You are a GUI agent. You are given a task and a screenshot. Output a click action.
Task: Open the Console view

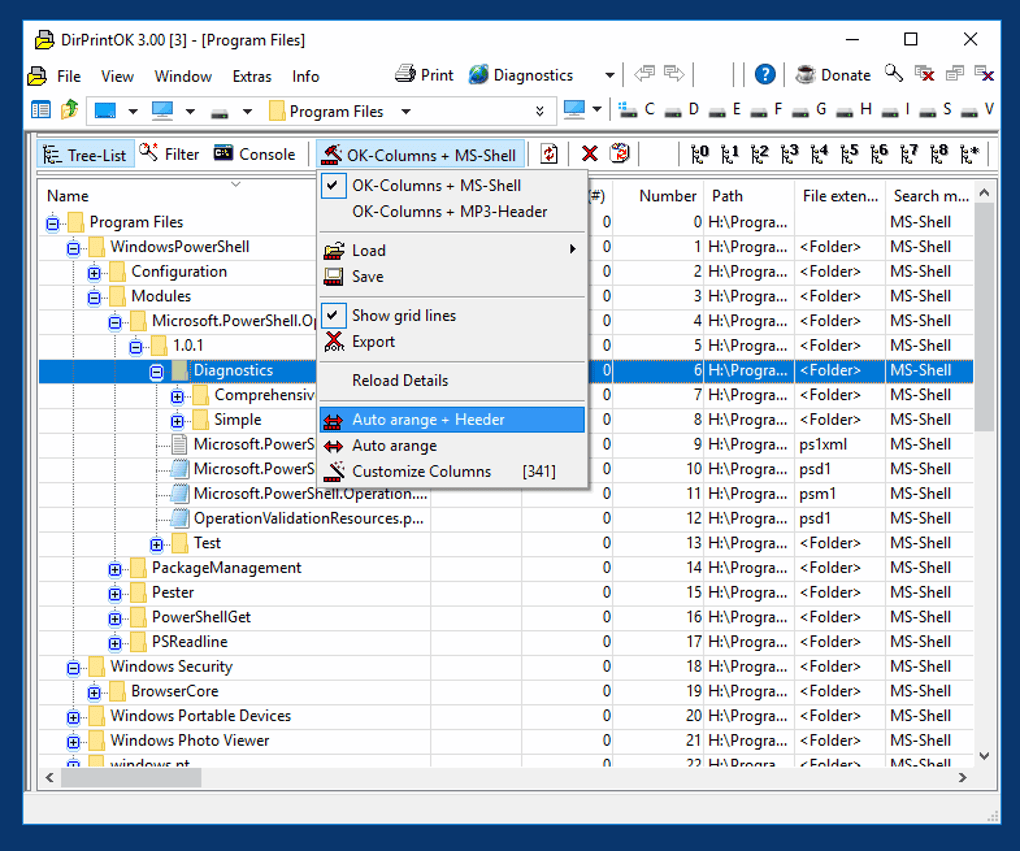(x=255, y=154)
